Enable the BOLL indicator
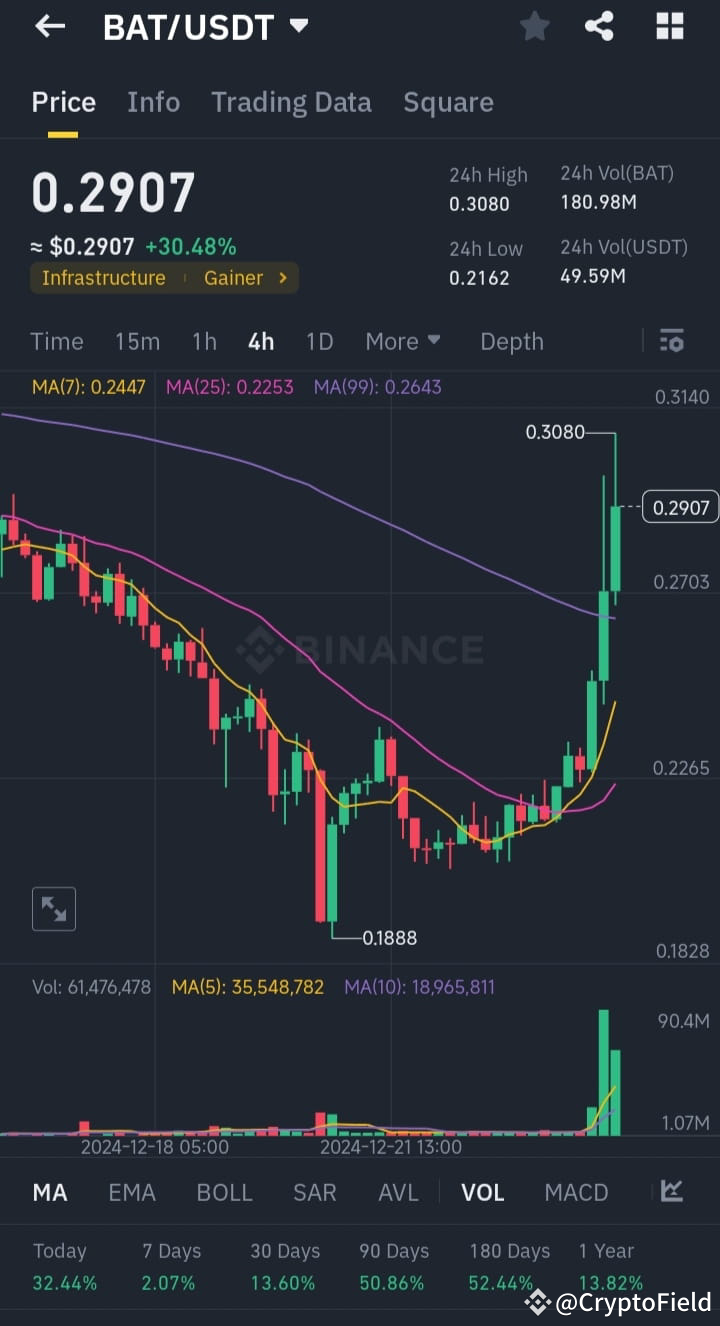 pos(224,1192)
